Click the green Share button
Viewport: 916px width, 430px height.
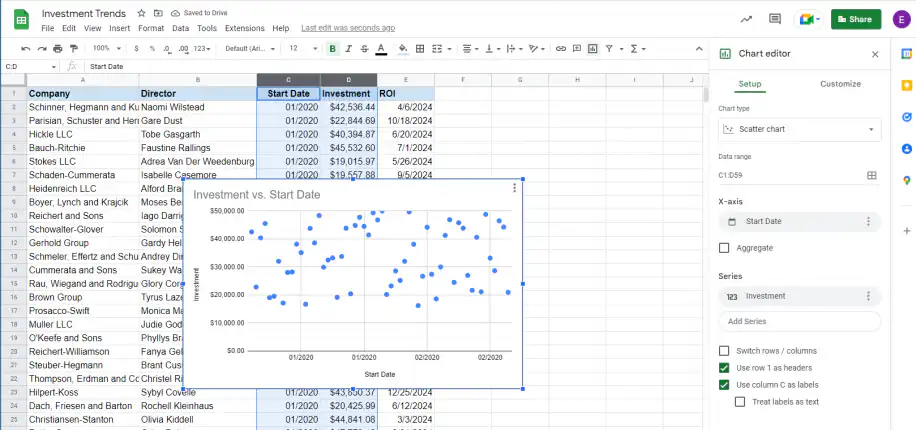(x=856, y=19)
